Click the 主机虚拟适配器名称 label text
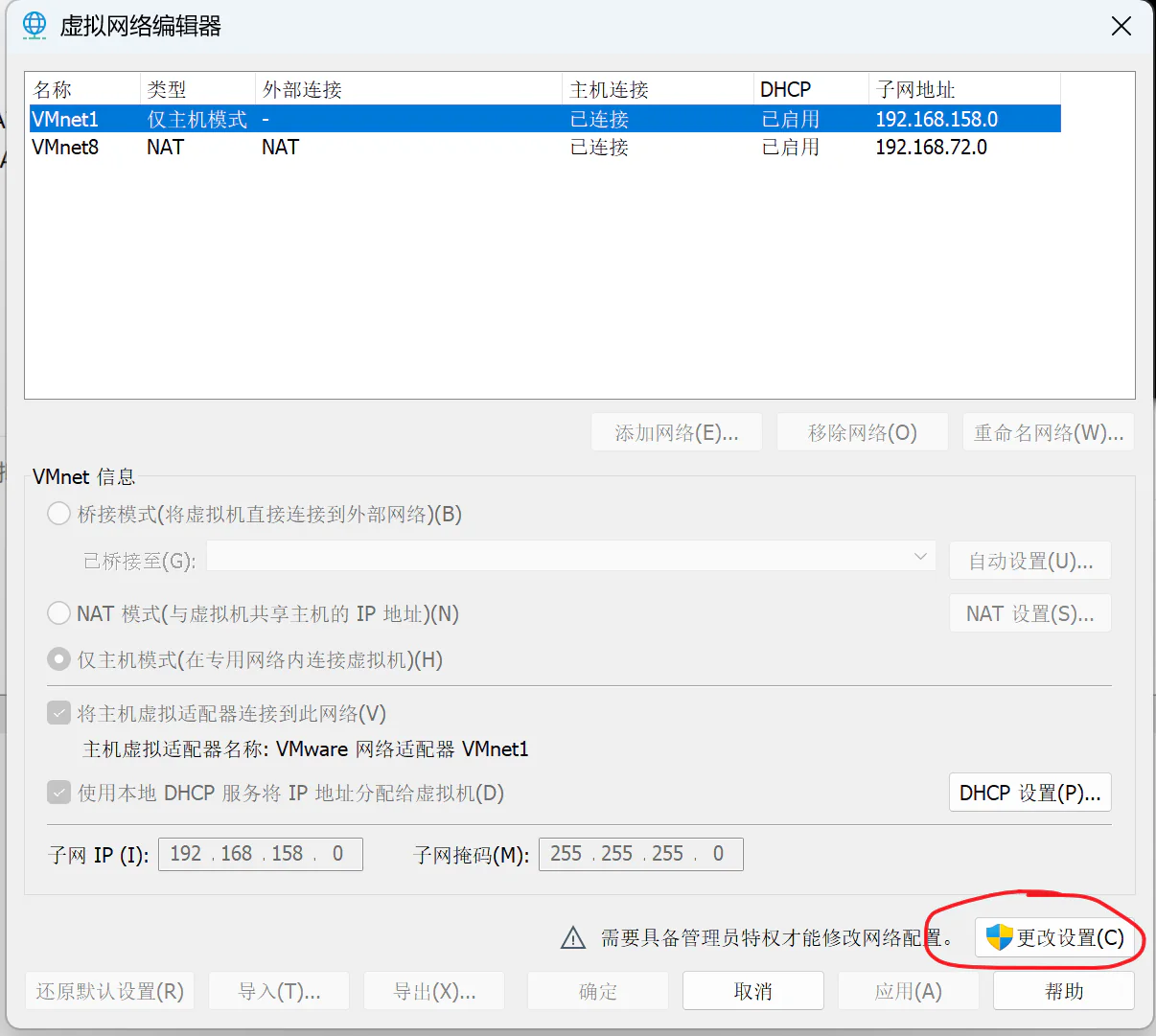Screen dimensions: 1156x1036 click(175, 748)
